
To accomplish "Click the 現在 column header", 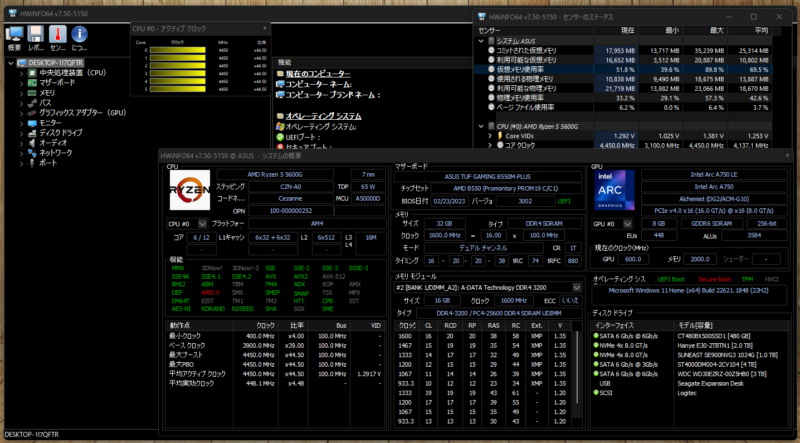I will (615, 31).
